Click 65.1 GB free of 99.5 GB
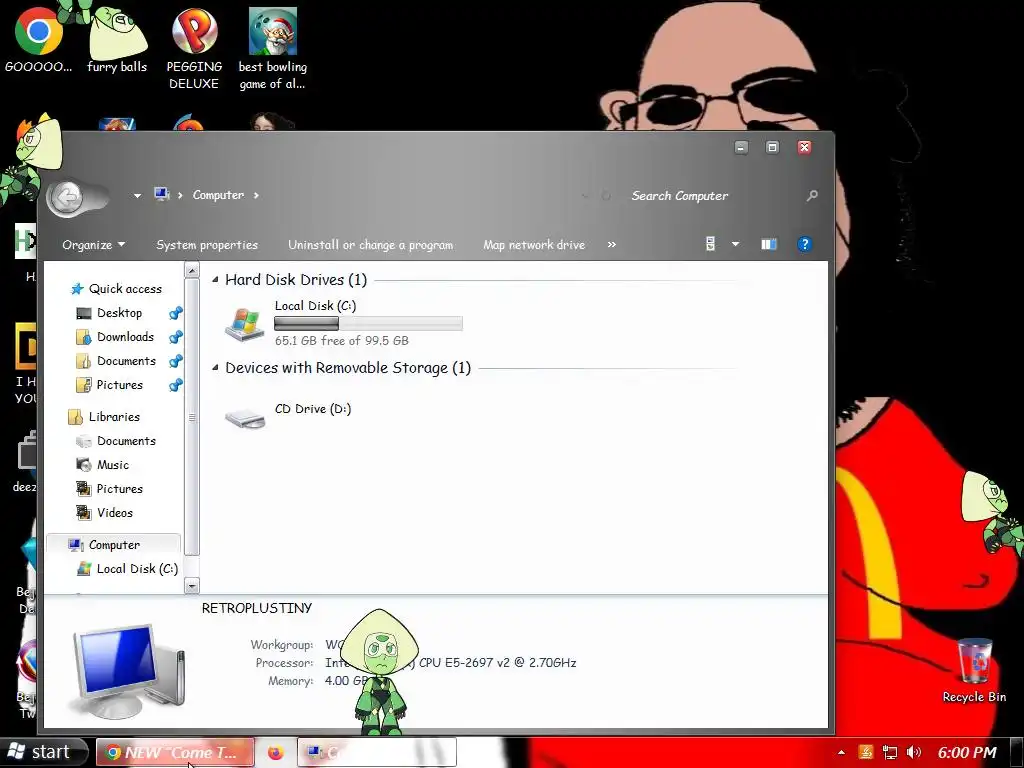1024x768 pixels. (342, 340)
